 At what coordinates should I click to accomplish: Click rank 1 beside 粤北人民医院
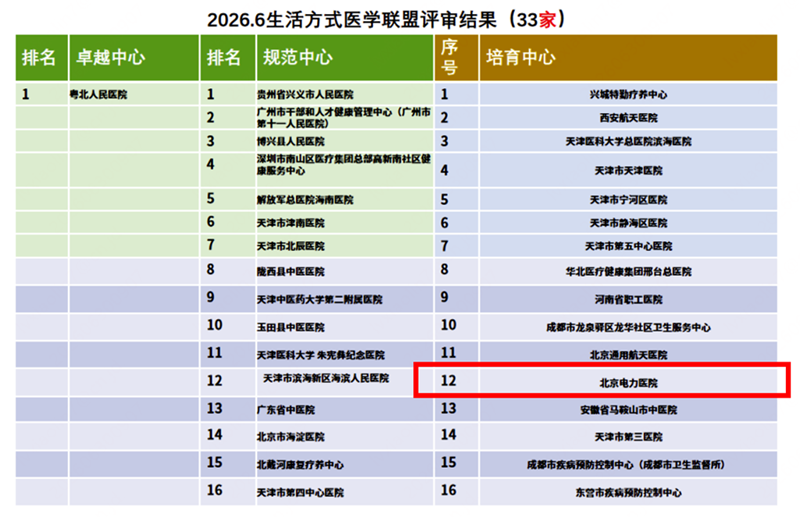point(26,94)
